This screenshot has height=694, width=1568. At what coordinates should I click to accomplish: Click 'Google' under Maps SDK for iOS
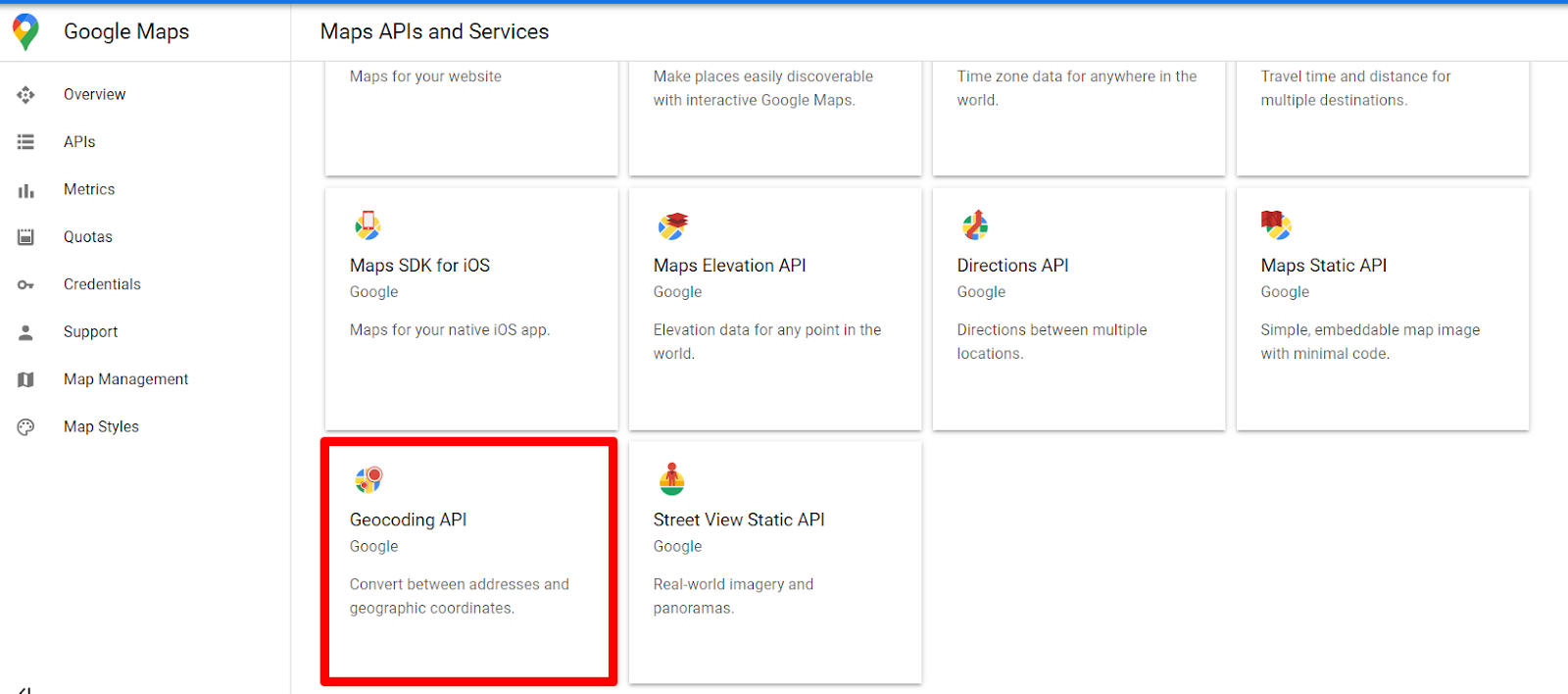(x=373, y=292)
